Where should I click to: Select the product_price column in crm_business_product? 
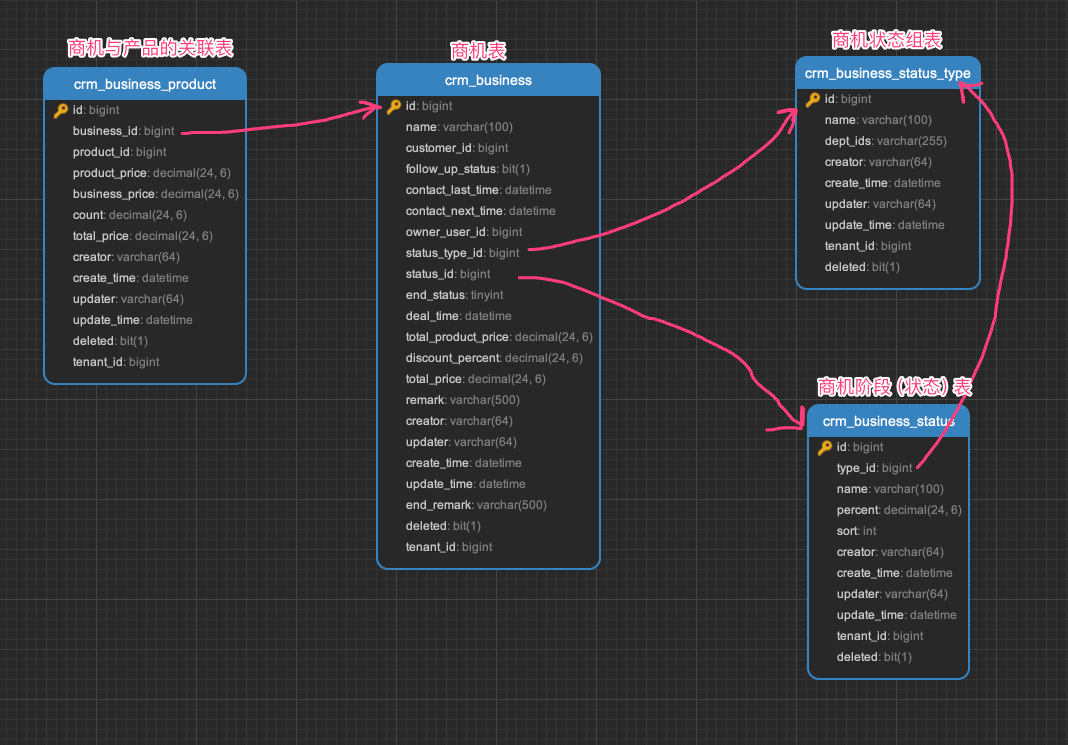point(151,173)
